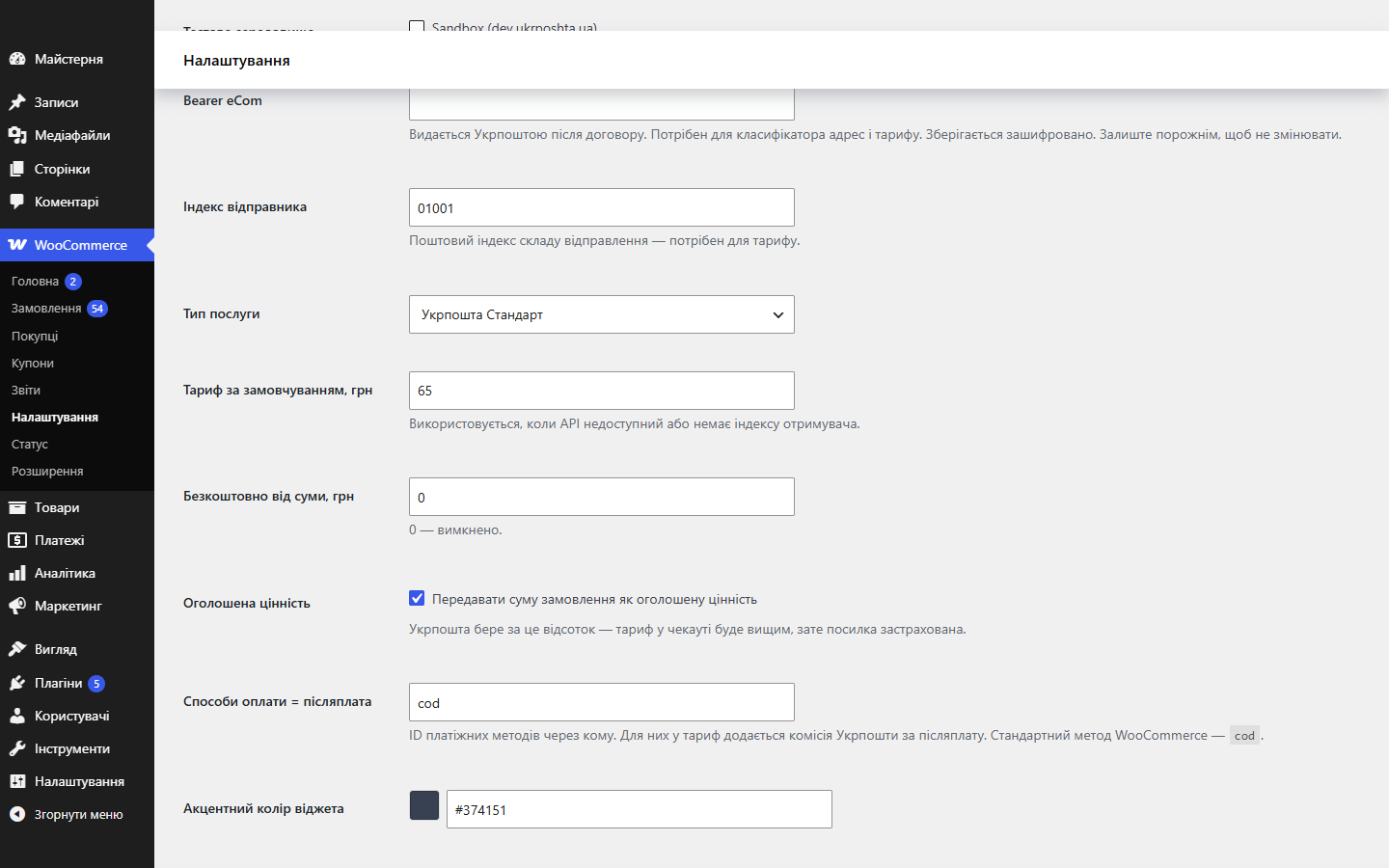The height and width of the screenshot is (868, 1389).
Task: Open Товари menu label
Action: 57,507
